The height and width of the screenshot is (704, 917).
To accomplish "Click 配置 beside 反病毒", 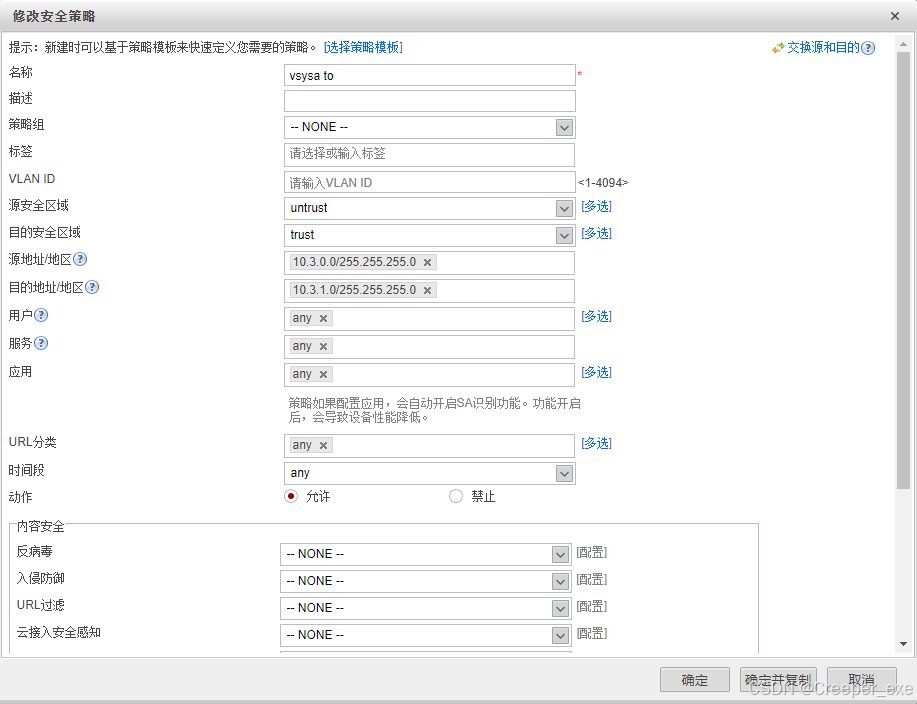I will [592, 553].
